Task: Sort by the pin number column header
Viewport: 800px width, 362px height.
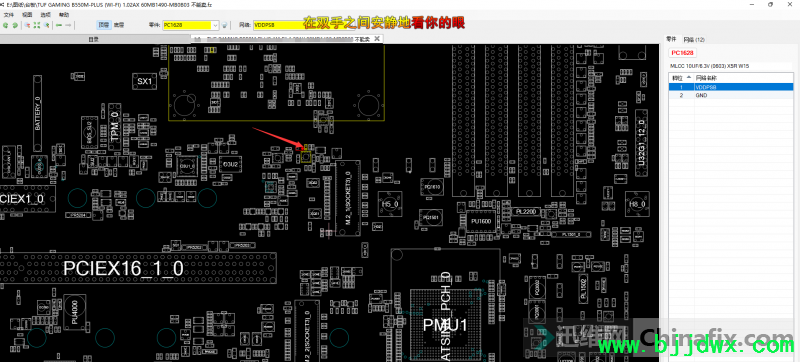Action: point(681,78)
